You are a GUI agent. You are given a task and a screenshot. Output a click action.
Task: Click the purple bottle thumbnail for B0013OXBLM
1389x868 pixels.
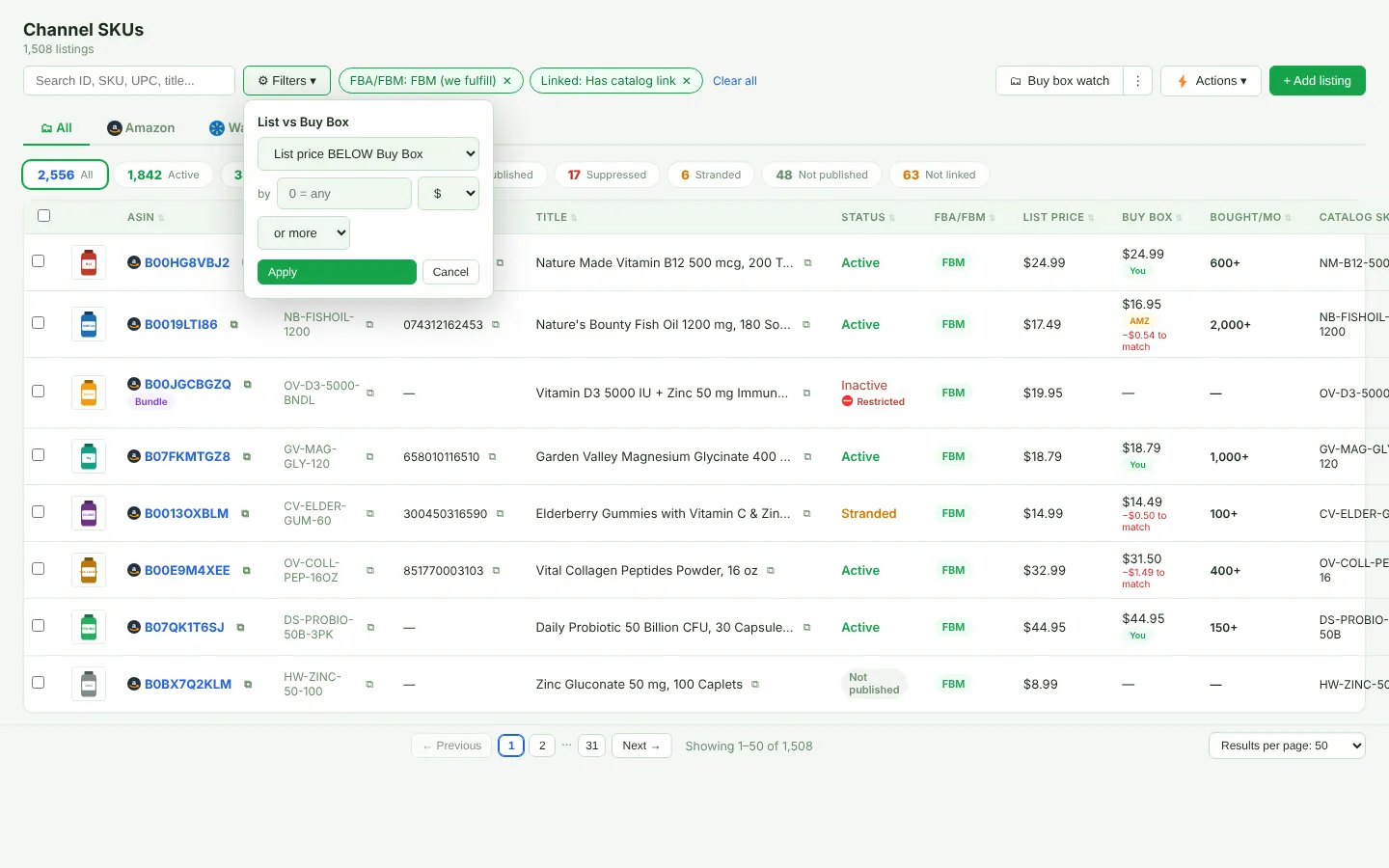pyautogui.click(x=89, y=514)
